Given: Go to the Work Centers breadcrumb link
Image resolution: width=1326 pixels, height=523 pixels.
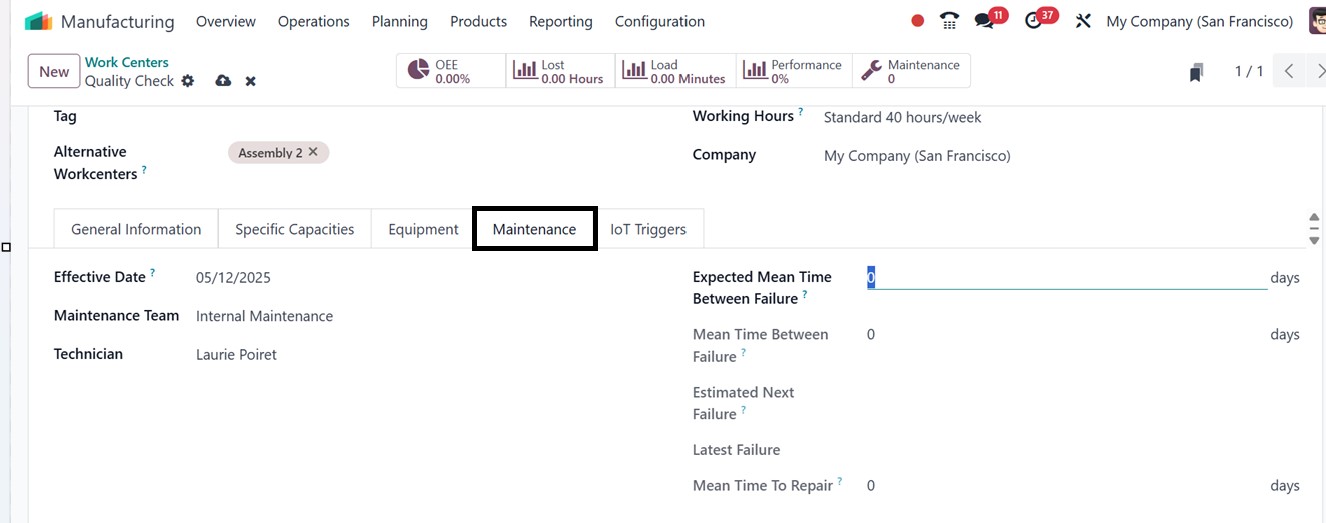Looking at the screenshot, I should click(x=126, y=62).
